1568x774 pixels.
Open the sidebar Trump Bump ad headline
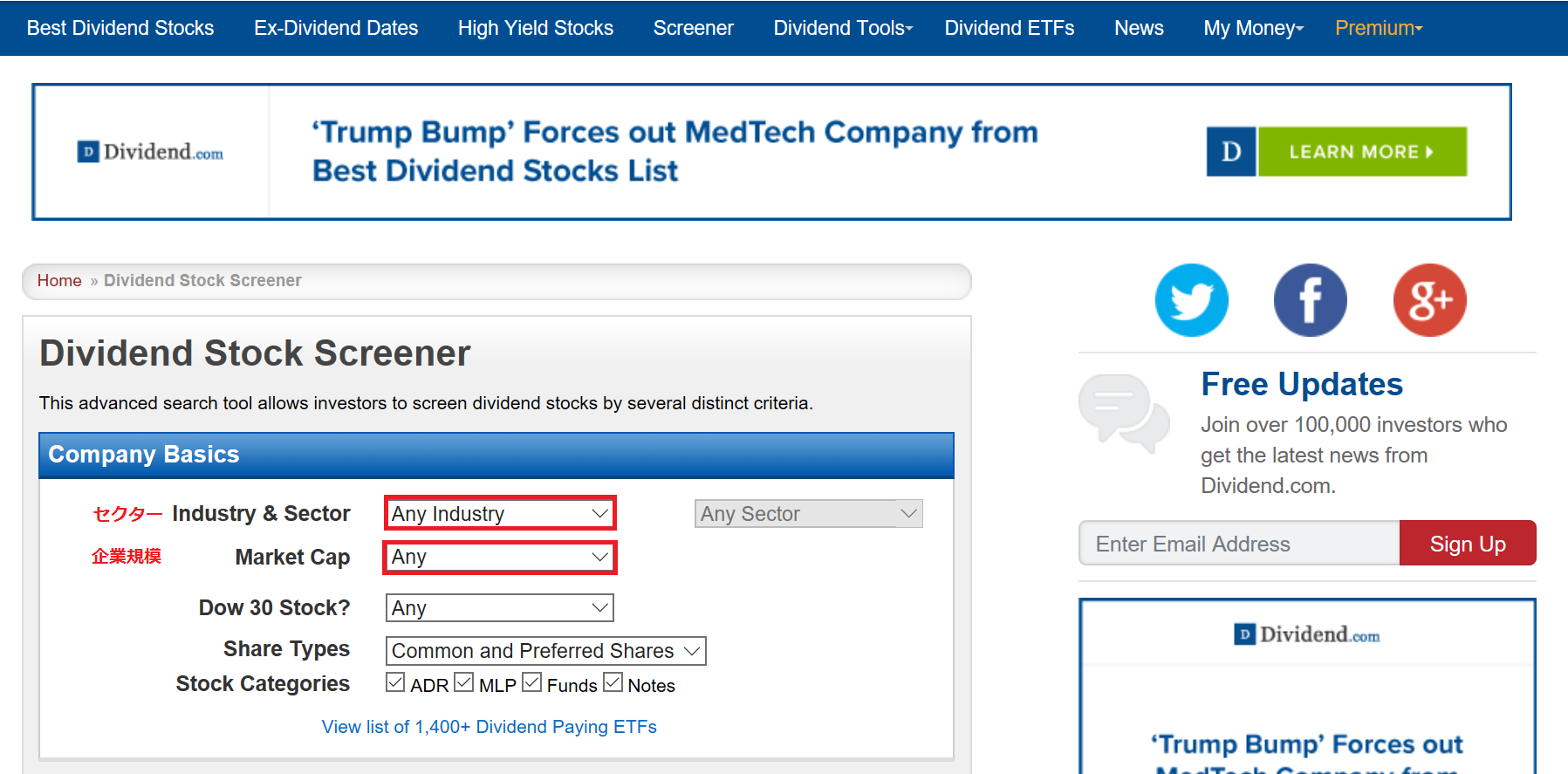[x=1306, y=754]
